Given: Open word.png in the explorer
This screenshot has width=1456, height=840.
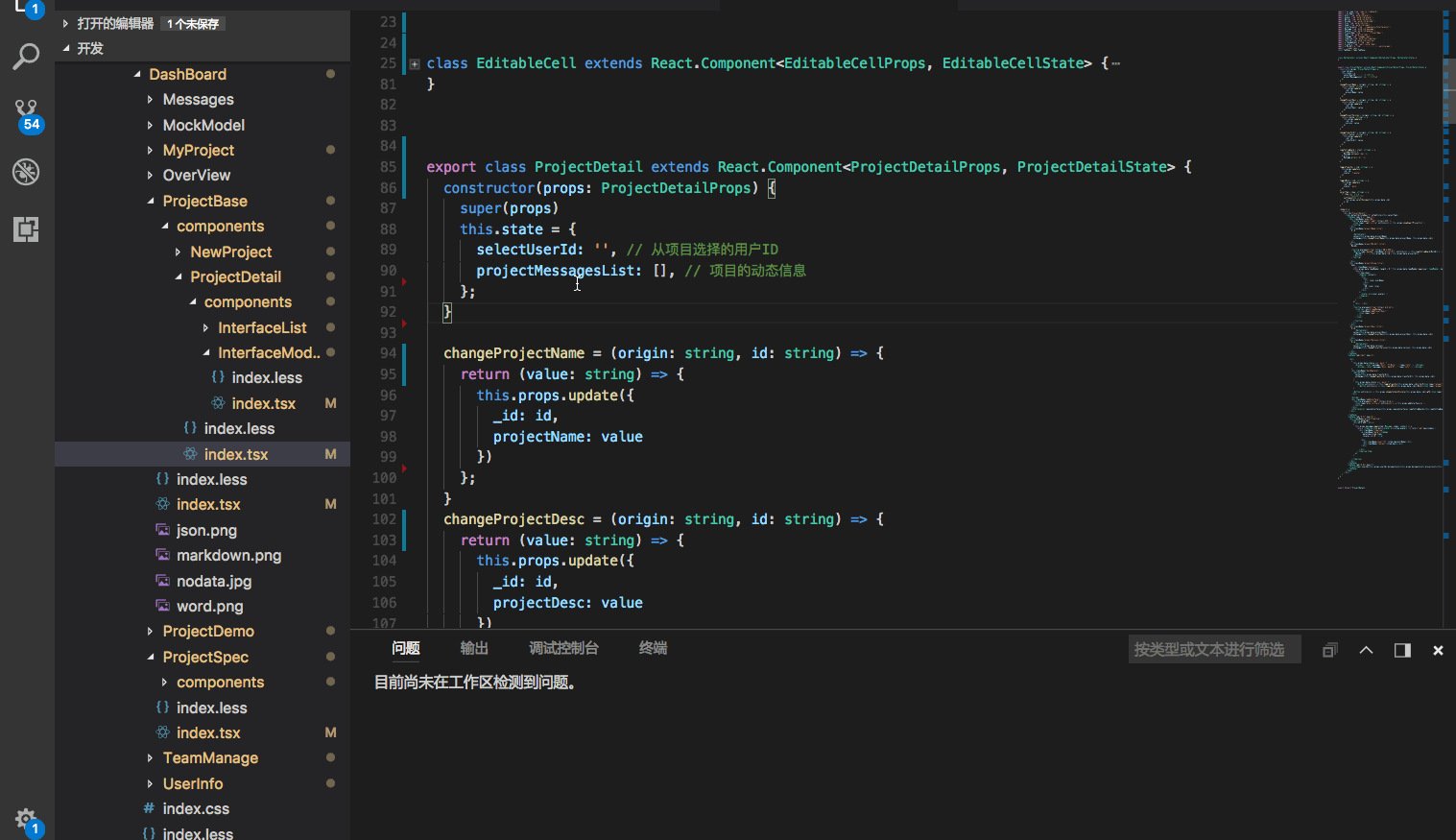Looking at the screenshot, I should [209, 606].
